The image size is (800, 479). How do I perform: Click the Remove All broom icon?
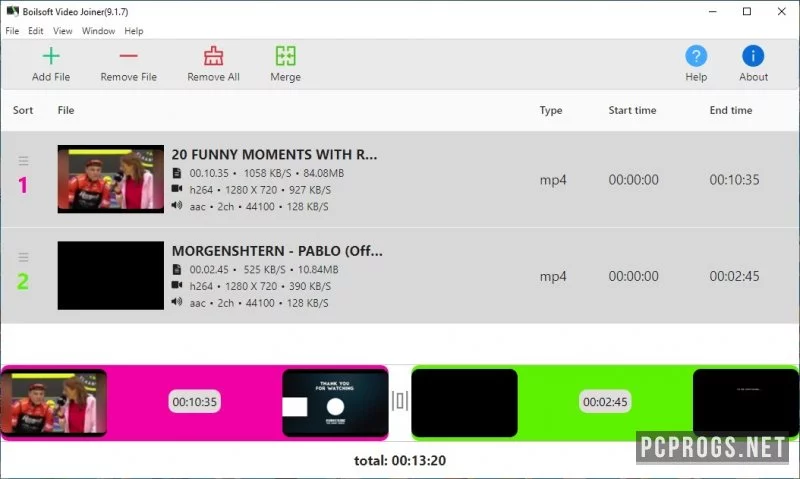(213, 56)
